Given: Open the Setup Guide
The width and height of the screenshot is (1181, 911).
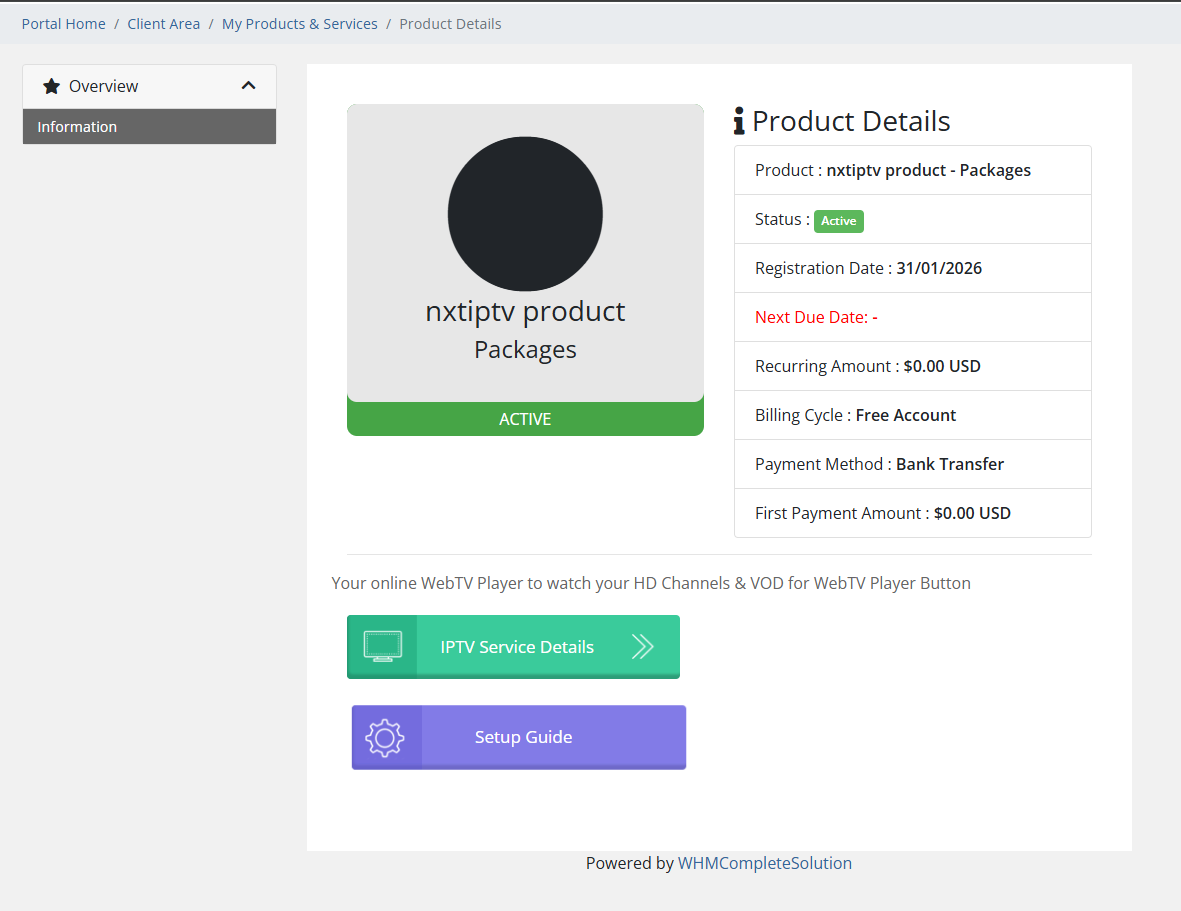Looking at the screenshot, I should click(x=523, y=738).
